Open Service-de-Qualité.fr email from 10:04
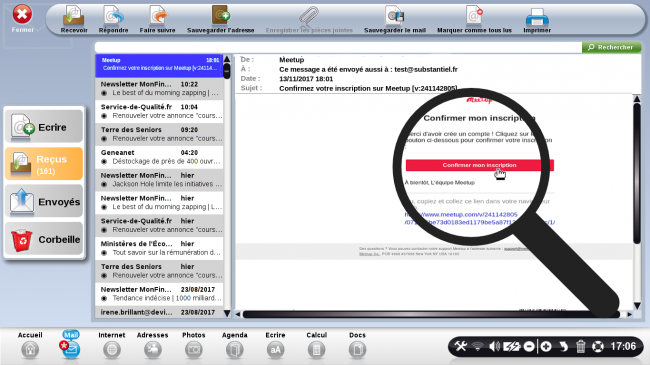This screenshot has width=650, height=365. (x=159, y=111)
